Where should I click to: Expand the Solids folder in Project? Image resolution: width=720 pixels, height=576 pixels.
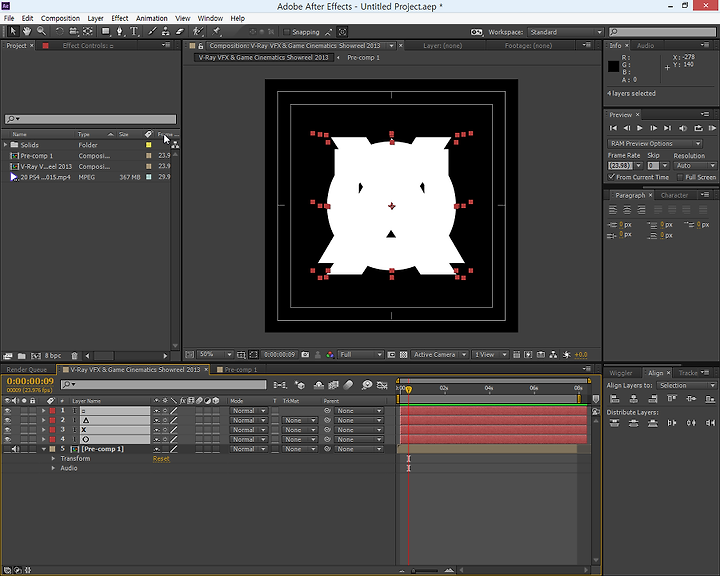[6, 145]
